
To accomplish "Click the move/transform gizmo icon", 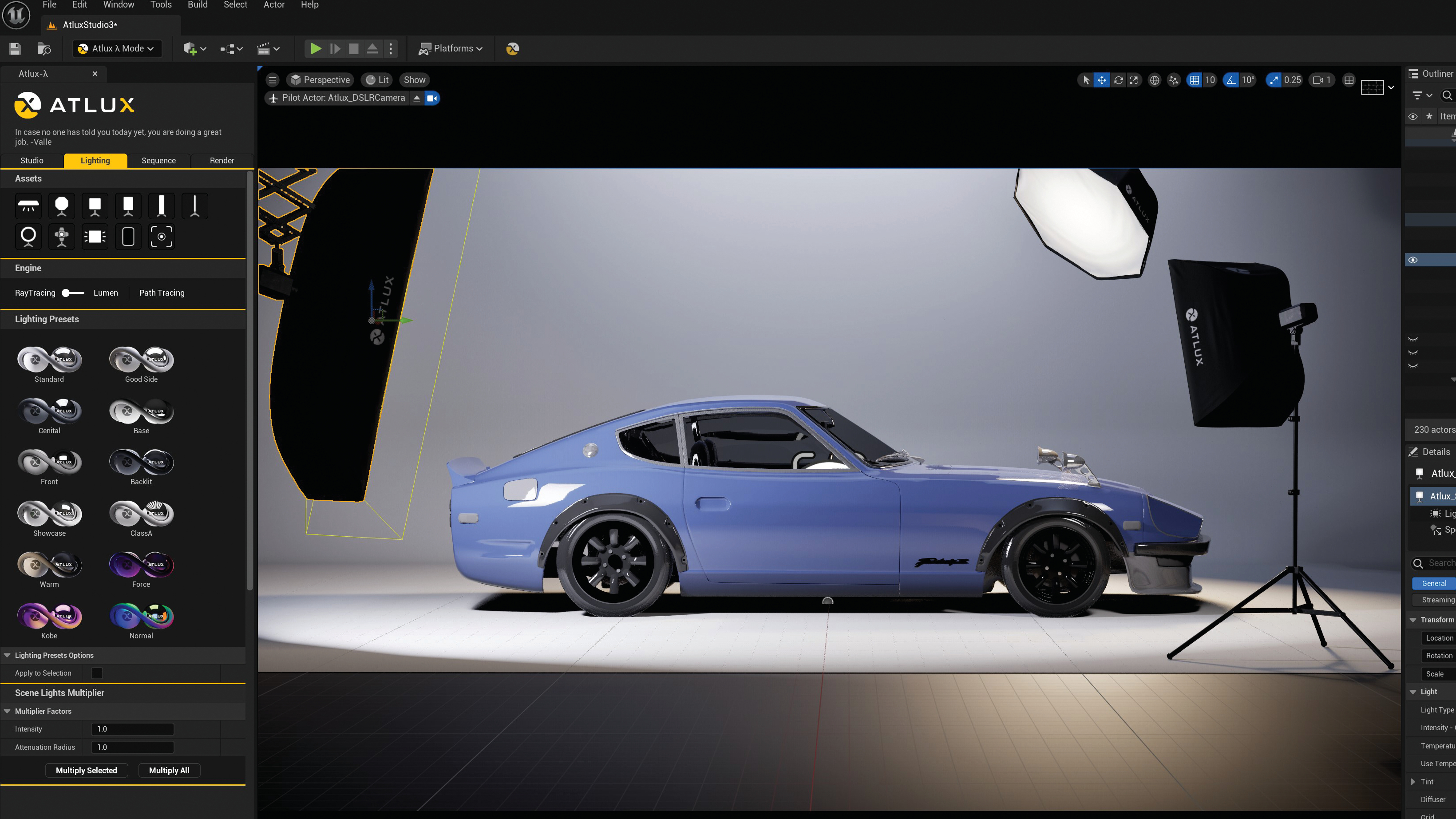I will point(1101,80).
